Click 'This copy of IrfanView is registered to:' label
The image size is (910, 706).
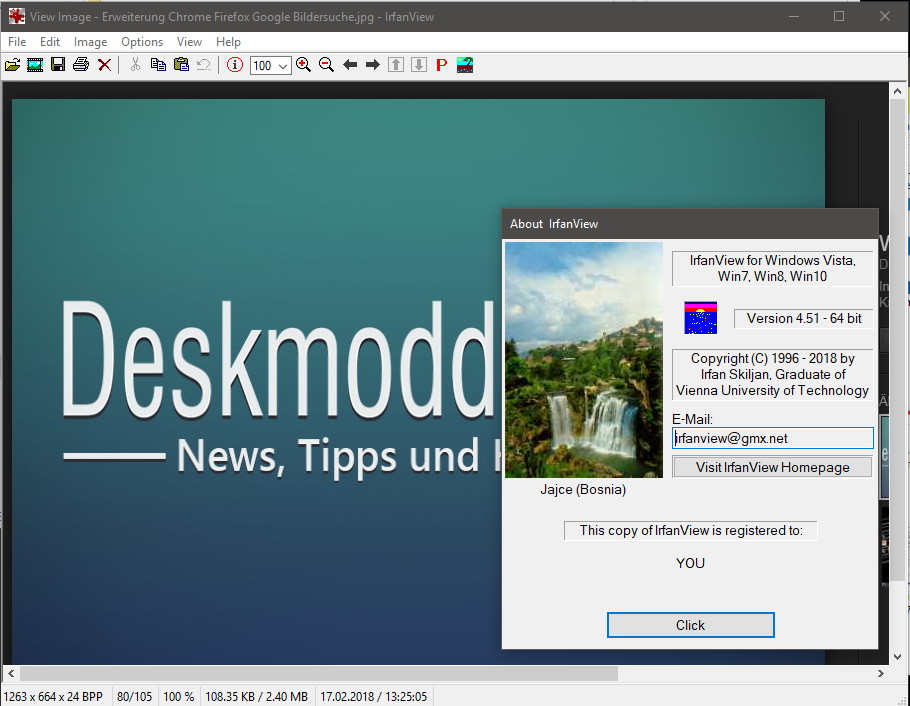(x=691, y=531)
